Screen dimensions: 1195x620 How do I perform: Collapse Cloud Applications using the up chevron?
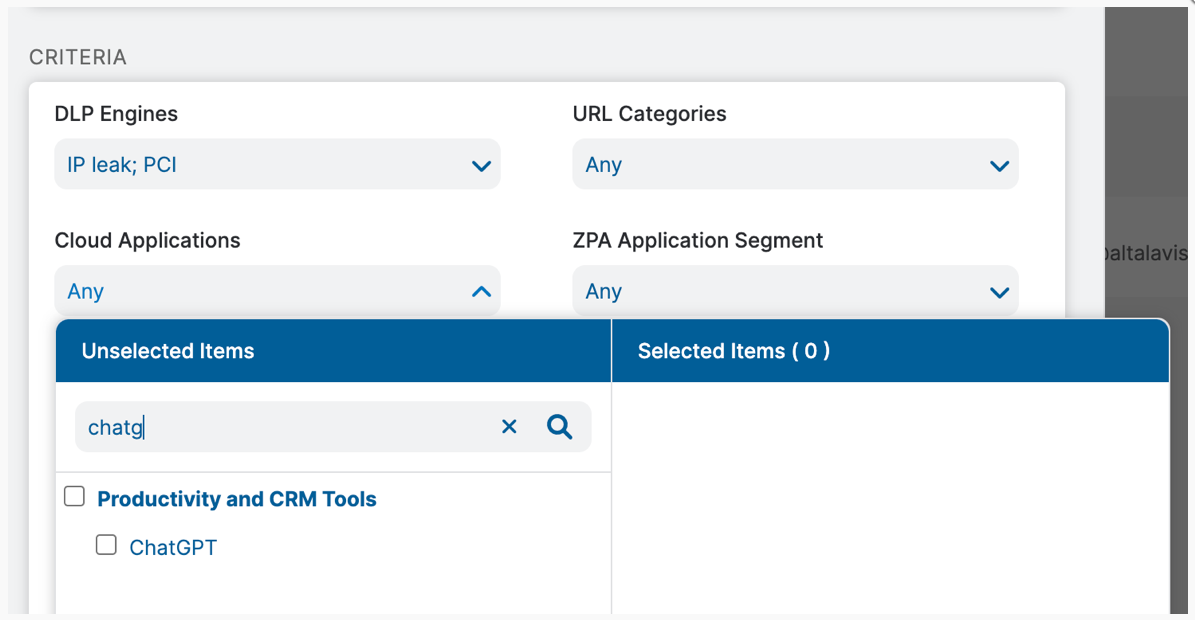point(481,292)
